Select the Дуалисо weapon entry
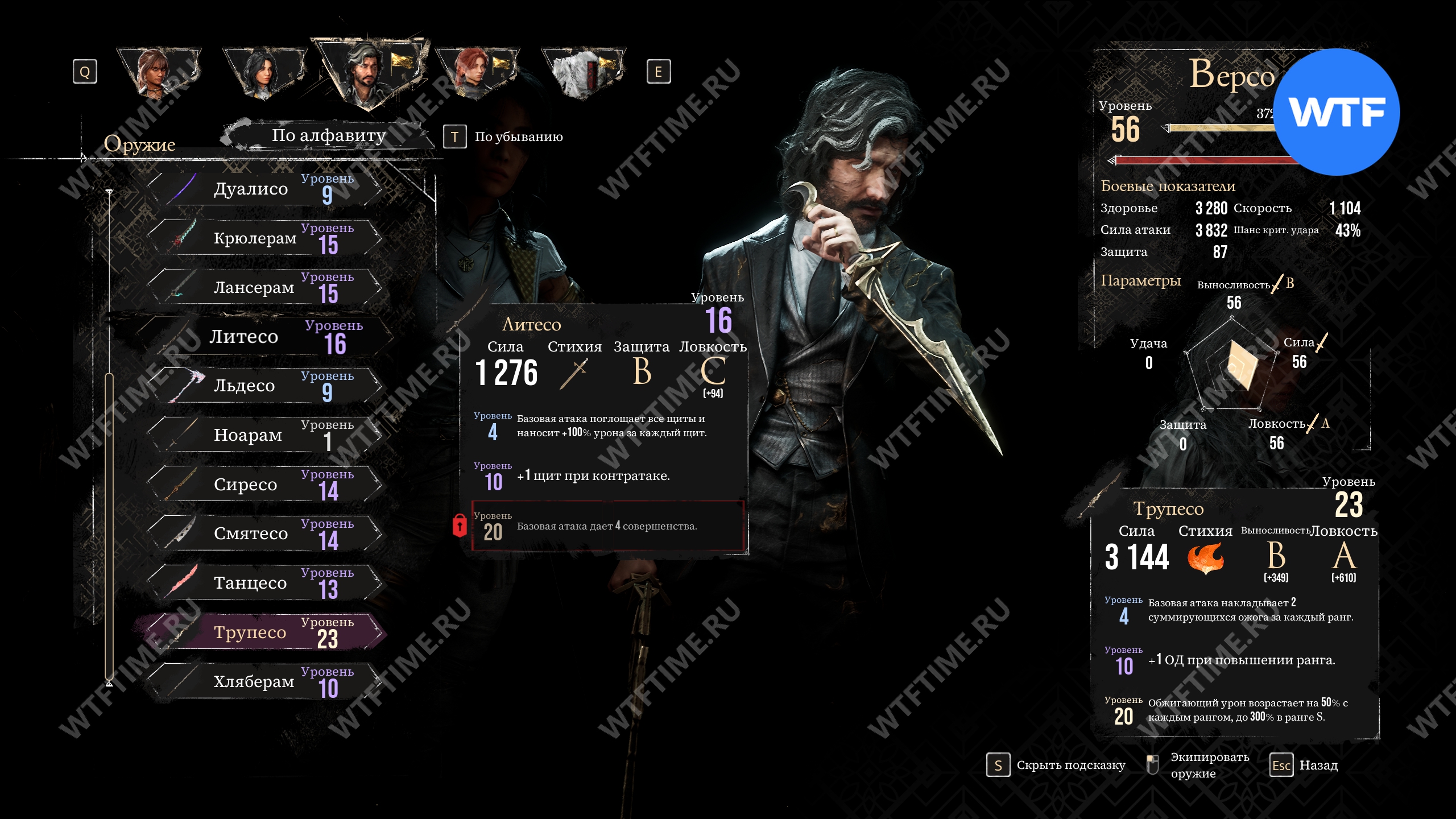1456x819 pixels. [266, 189]
